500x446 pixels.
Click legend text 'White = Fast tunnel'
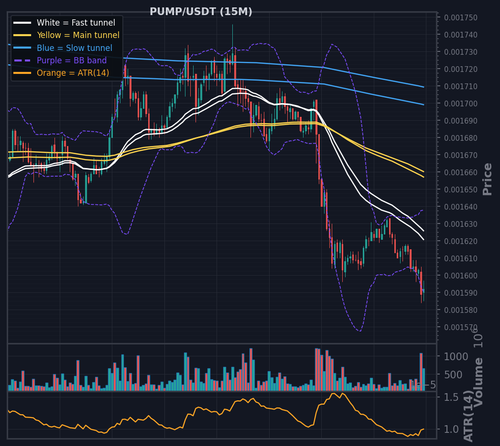pyautogui.click(x=76, y=23)
